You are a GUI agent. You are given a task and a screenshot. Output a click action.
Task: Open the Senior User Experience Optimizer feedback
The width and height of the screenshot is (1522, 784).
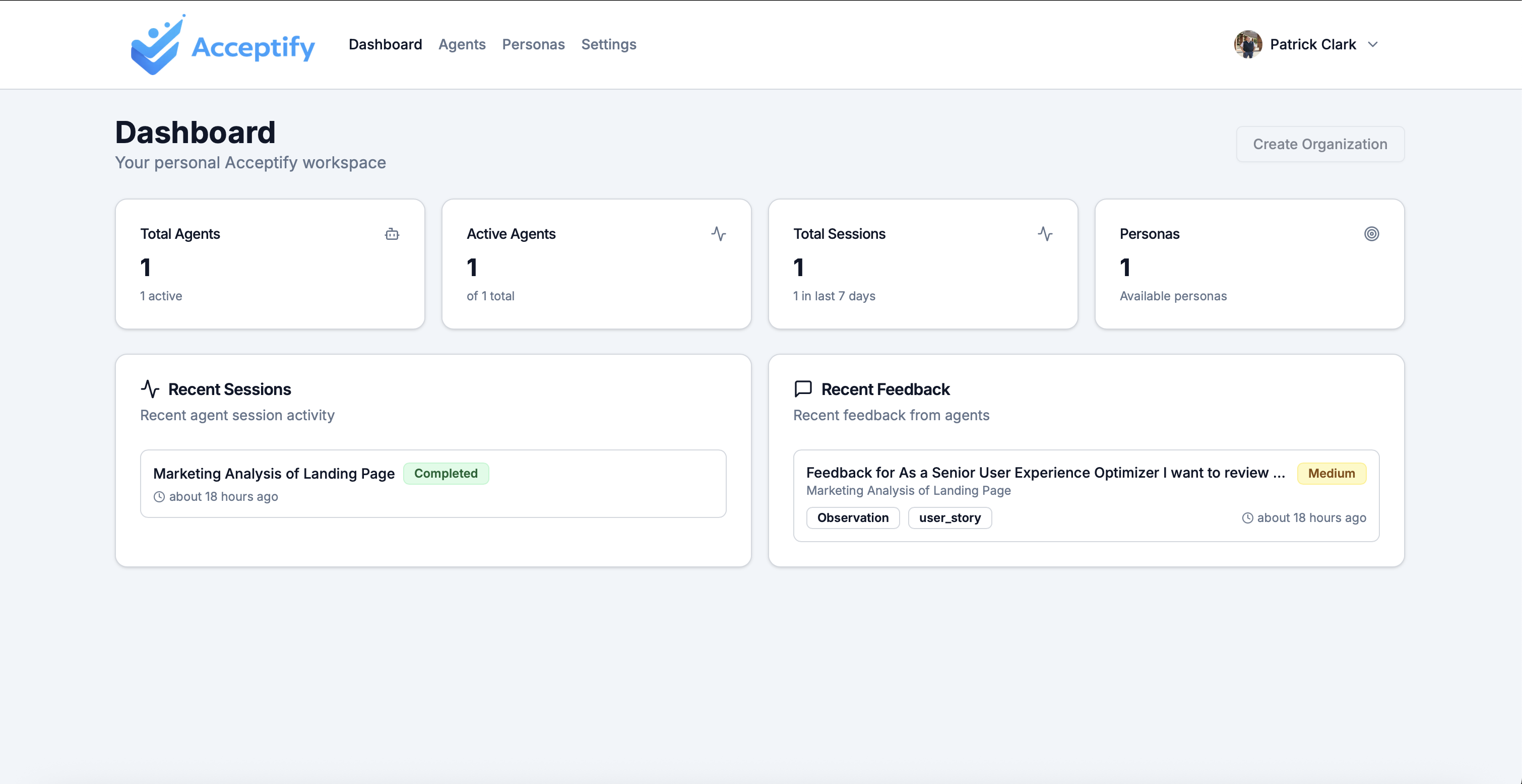coord(1046,473)
